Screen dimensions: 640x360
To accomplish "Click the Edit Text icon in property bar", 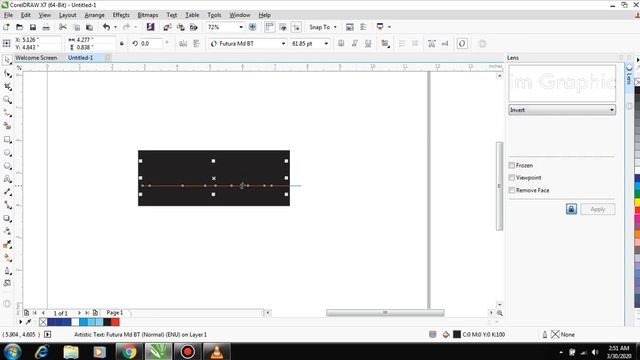I will point(445,44).
